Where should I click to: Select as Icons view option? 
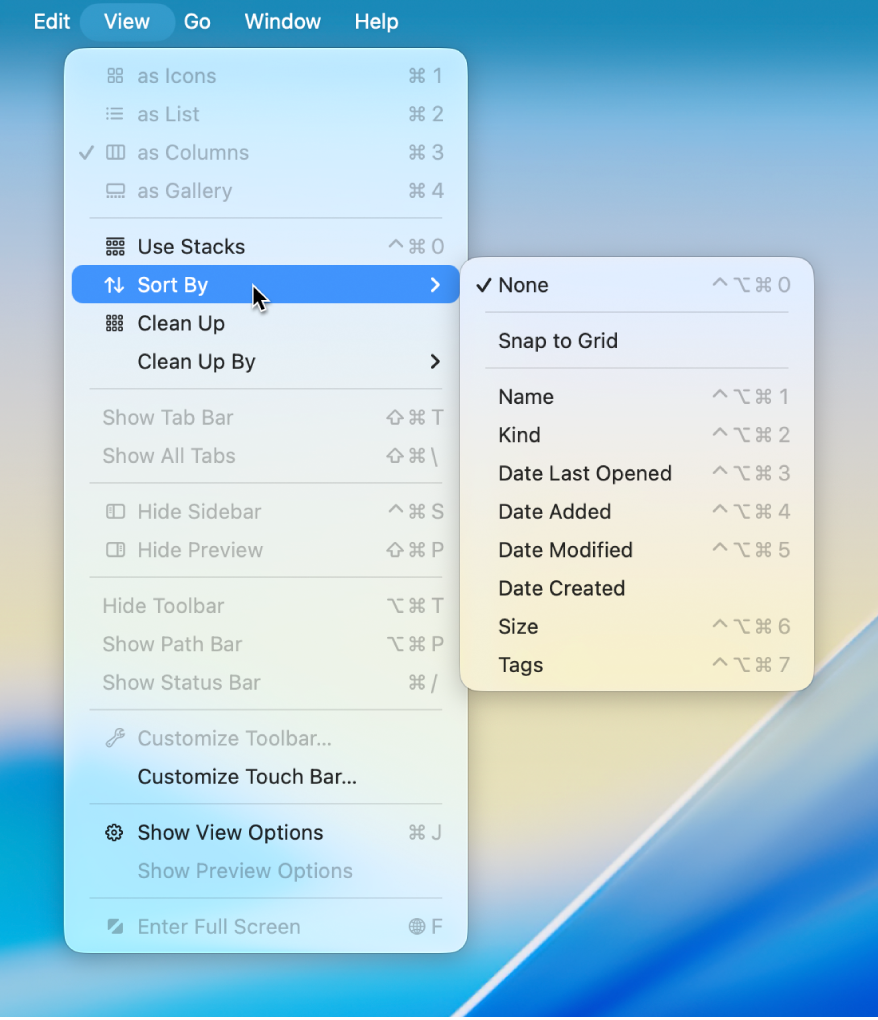266,76
